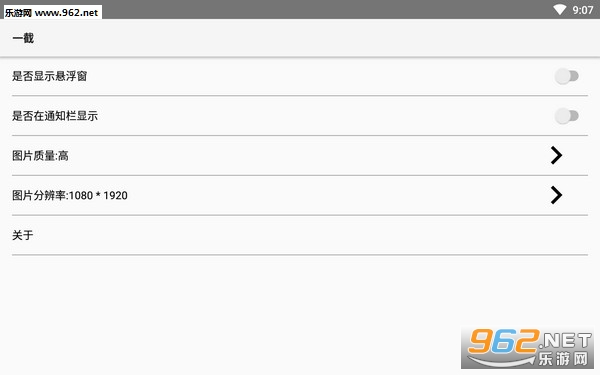Expand 图片质量 options via chevron arrow
600x375 pixels.
click(x=556, y=155)
